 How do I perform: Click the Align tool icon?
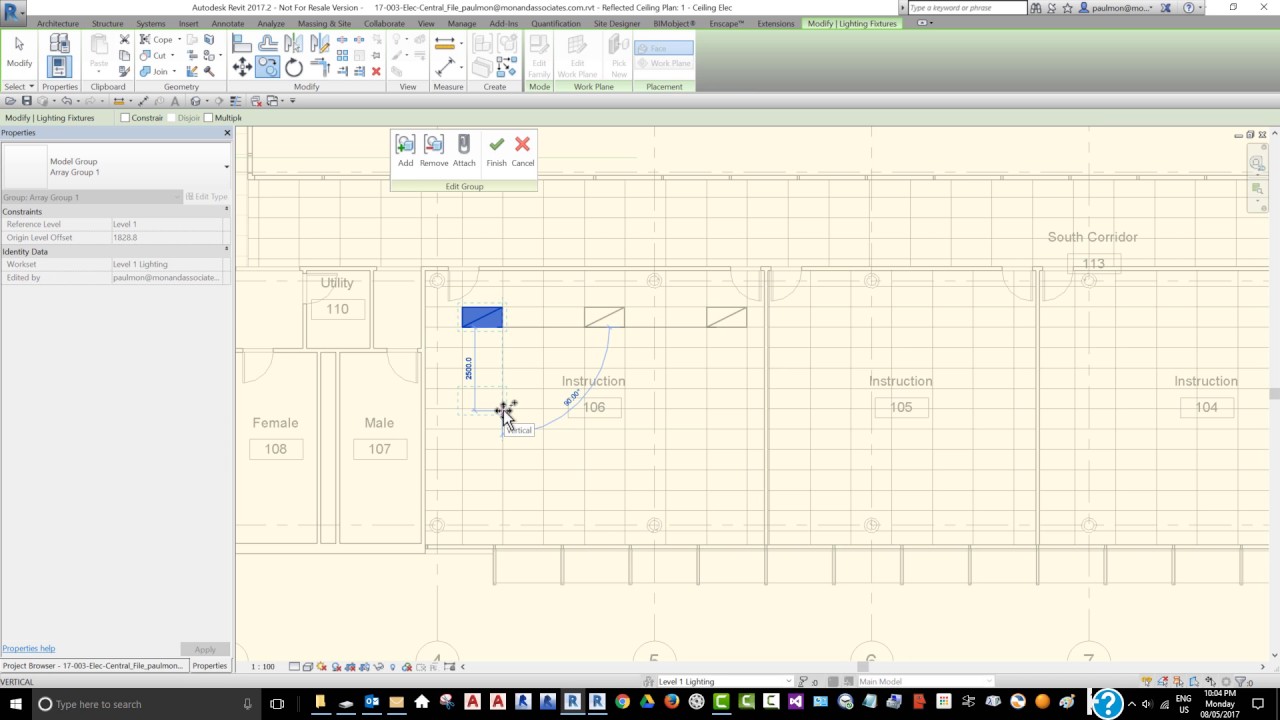coord(242,43)
